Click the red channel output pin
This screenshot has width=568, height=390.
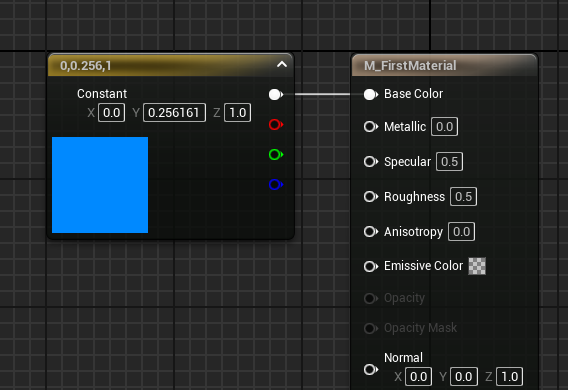coord(276,125)
